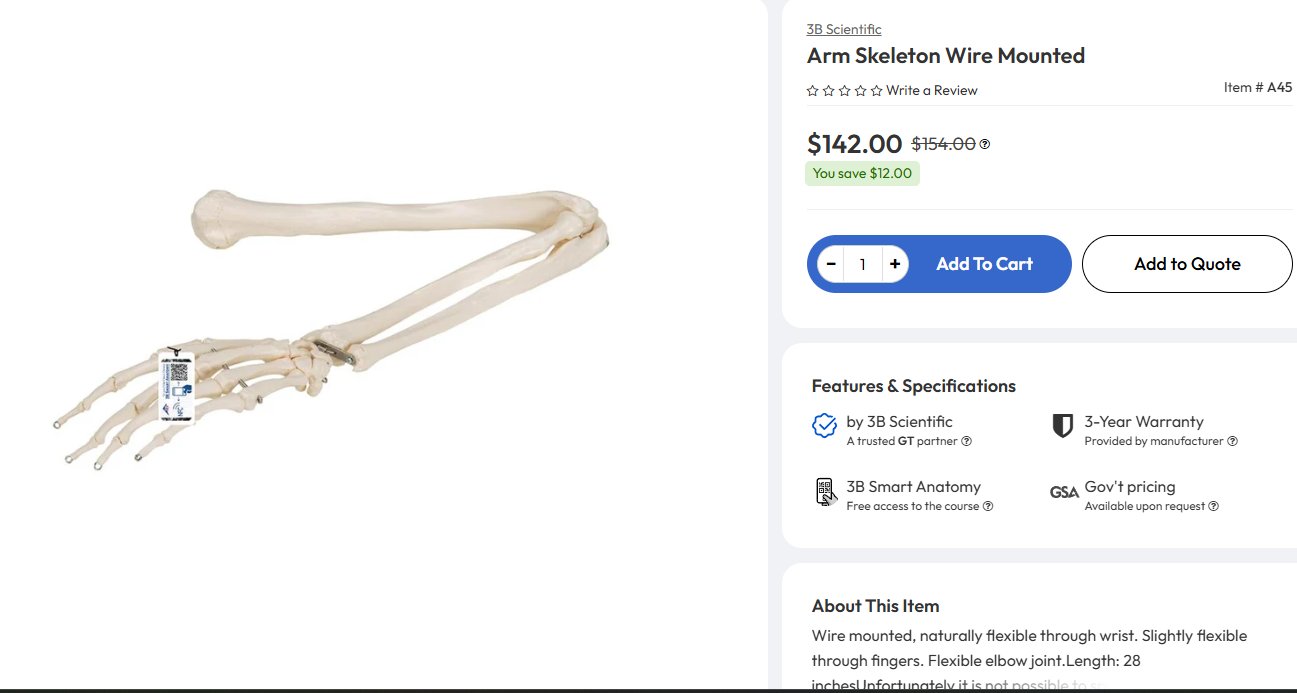Click the 3-Year Warranty shield icon
The height and width of the screenshot is (693, 1297).
(x=1063, y=427)
